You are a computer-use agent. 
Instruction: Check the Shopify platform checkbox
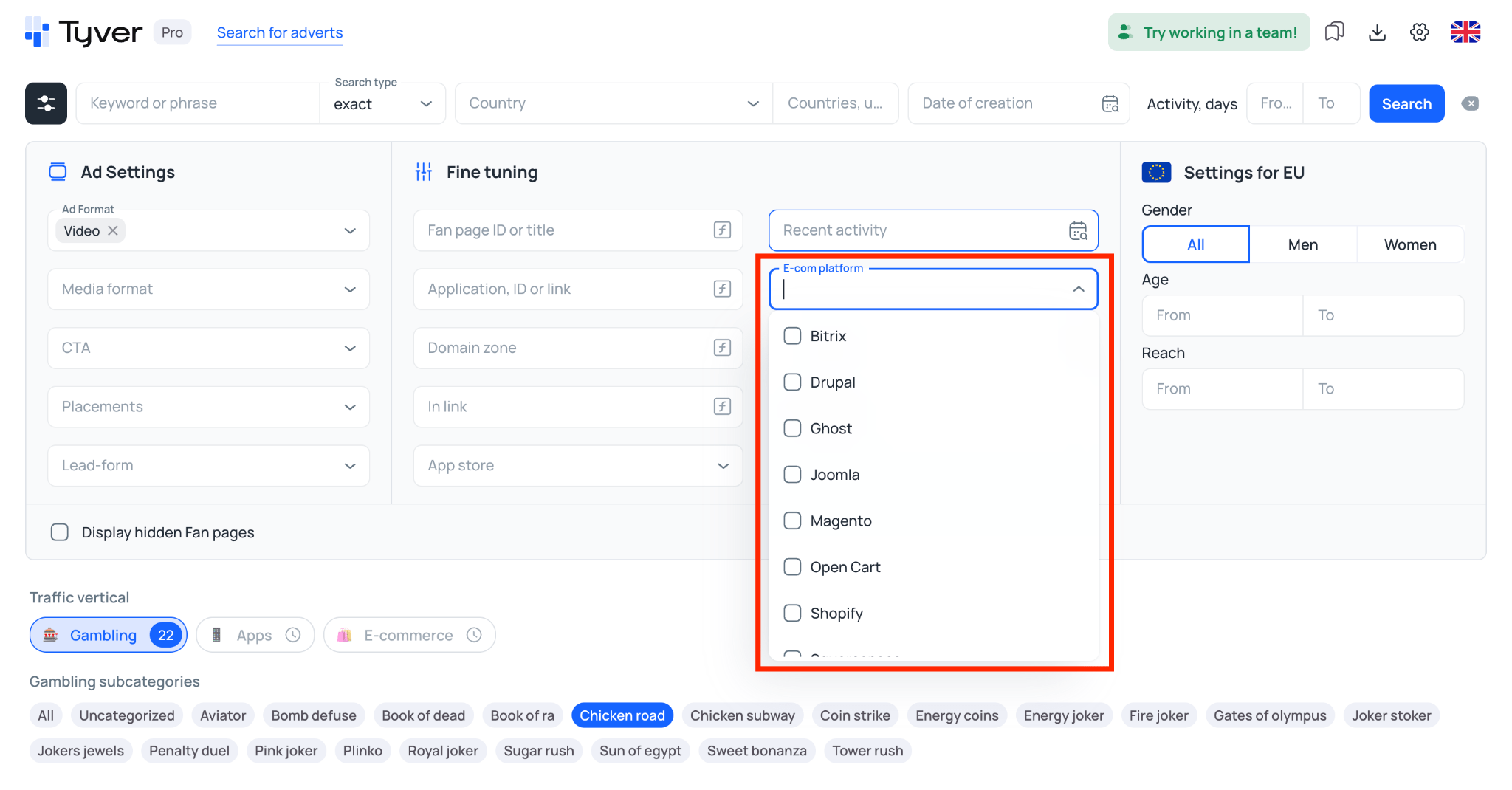tap(792, 613)
